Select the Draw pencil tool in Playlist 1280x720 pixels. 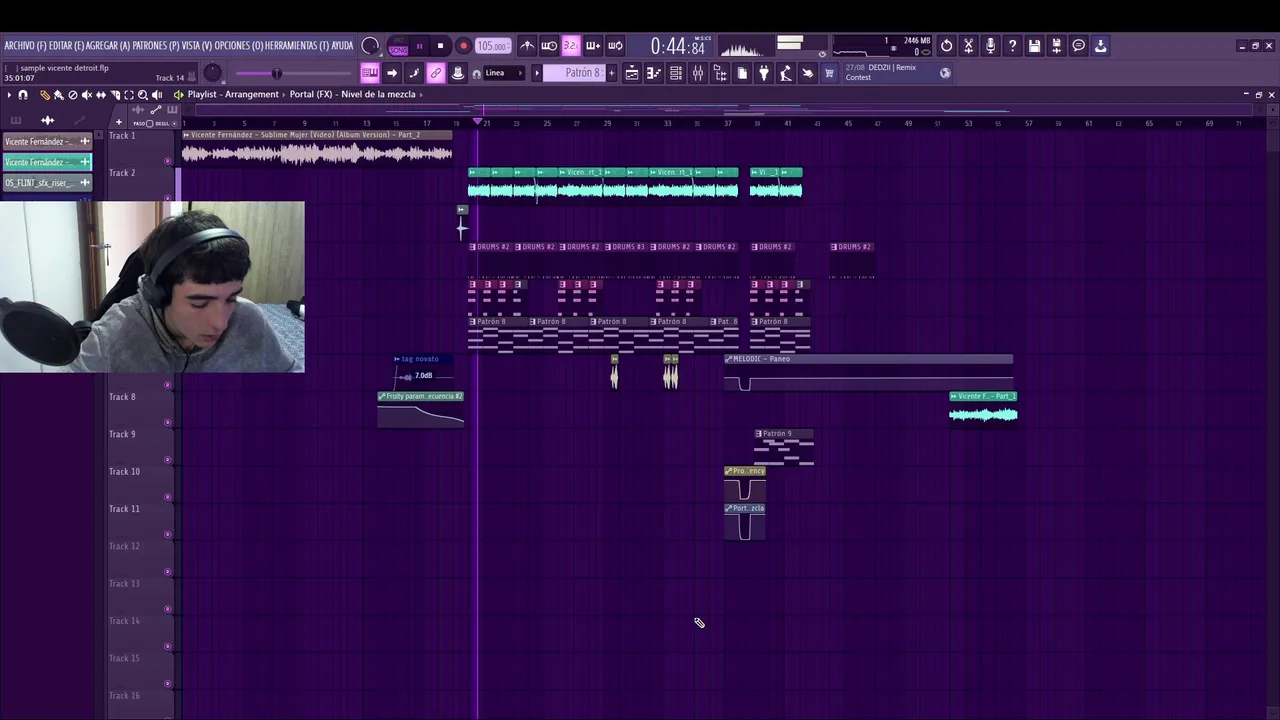coord(44,95)
